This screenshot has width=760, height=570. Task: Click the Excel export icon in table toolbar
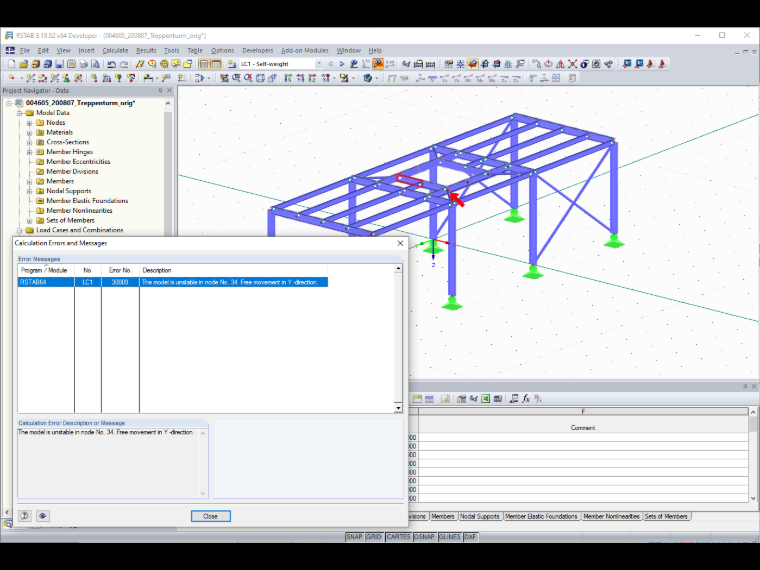[x=485, y=398]
